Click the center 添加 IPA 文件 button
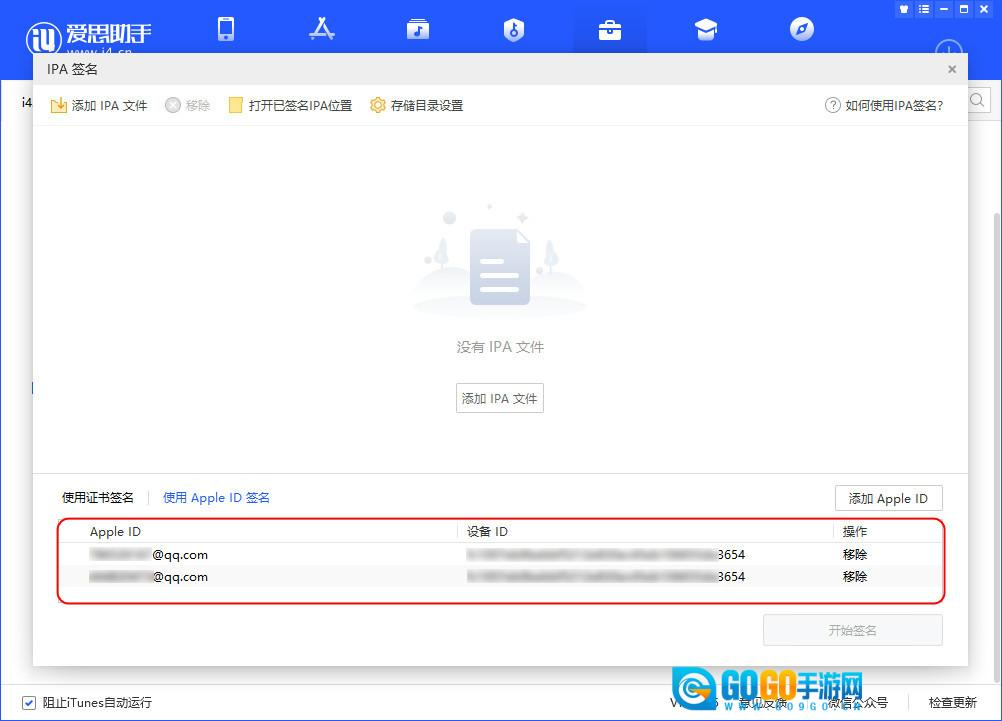 (499, 398)
